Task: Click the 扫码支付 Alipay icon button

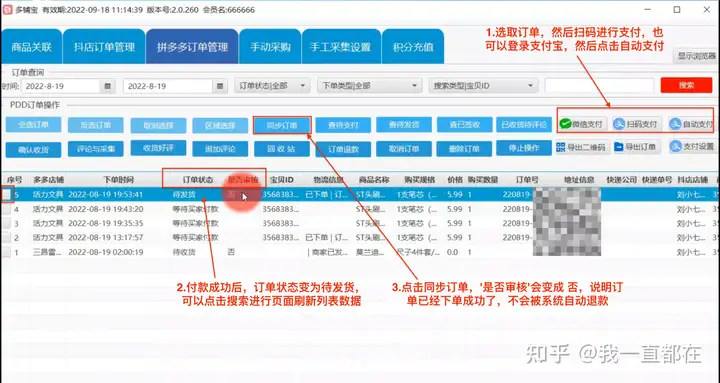Action: tap(637, 124)
